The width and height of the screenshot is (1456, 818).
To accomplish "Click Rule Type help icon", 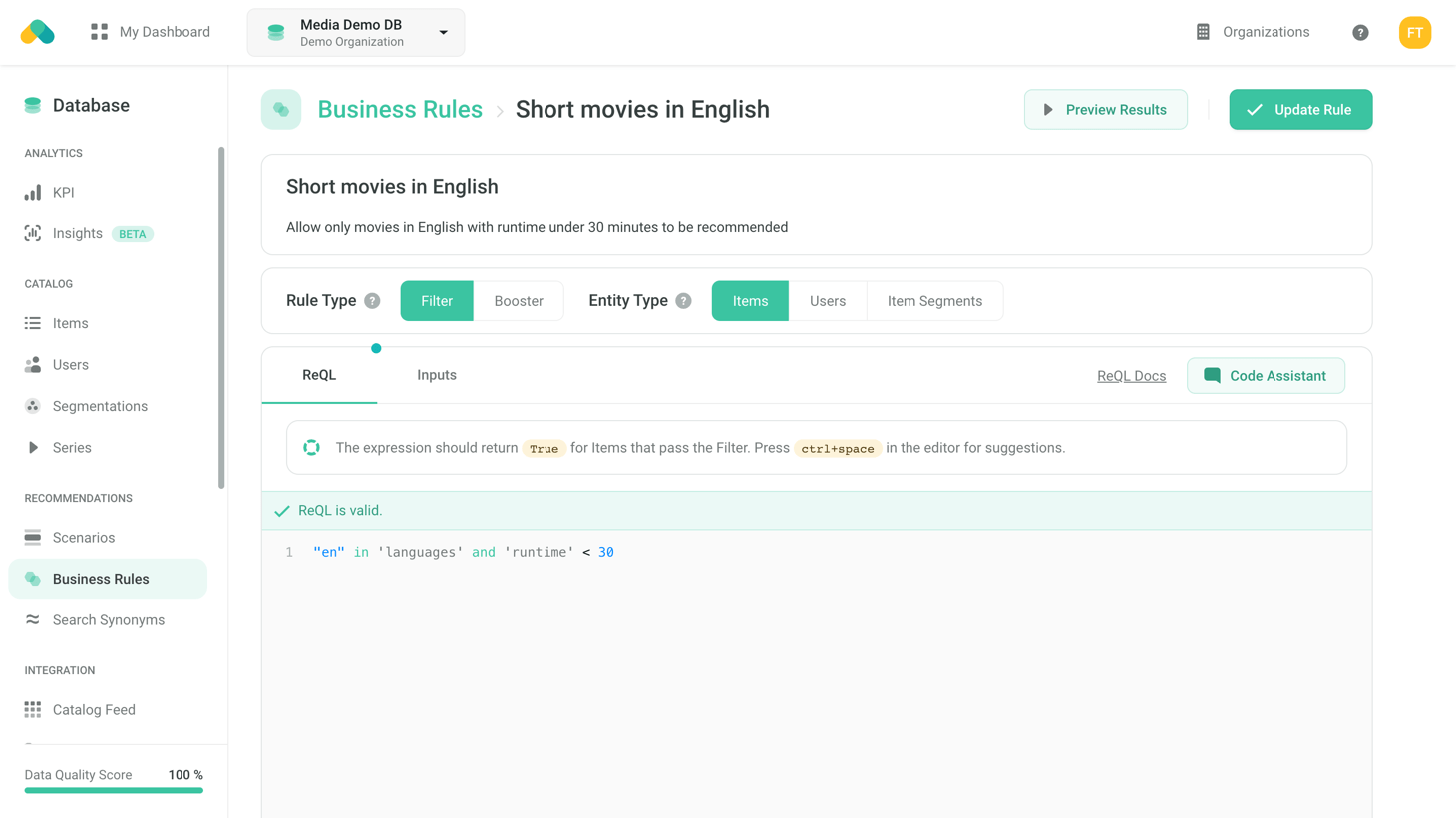I will click(372, 301).
